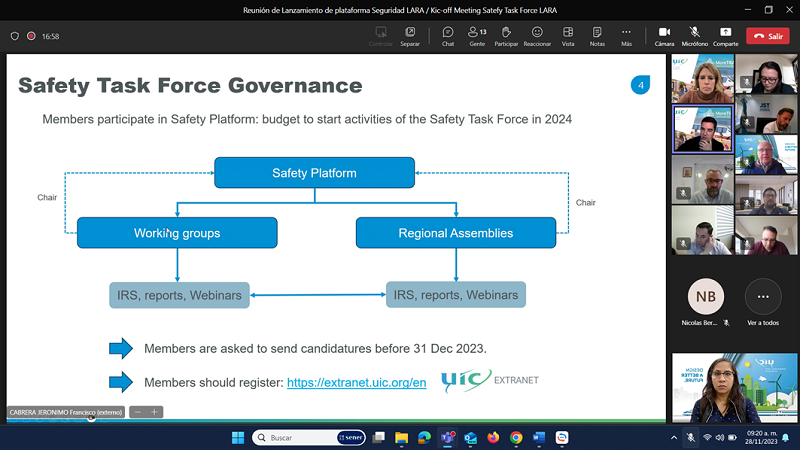Launch Firefox from the taskbar
800x450 pixels.
pos(493,438)
